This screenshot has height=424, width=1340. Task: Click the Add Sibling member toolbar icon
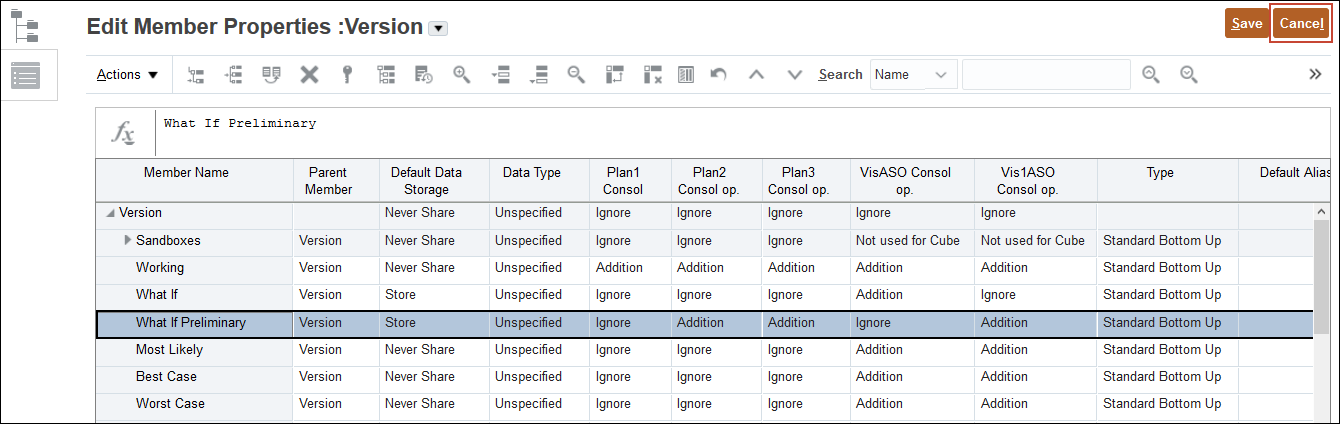234,74
